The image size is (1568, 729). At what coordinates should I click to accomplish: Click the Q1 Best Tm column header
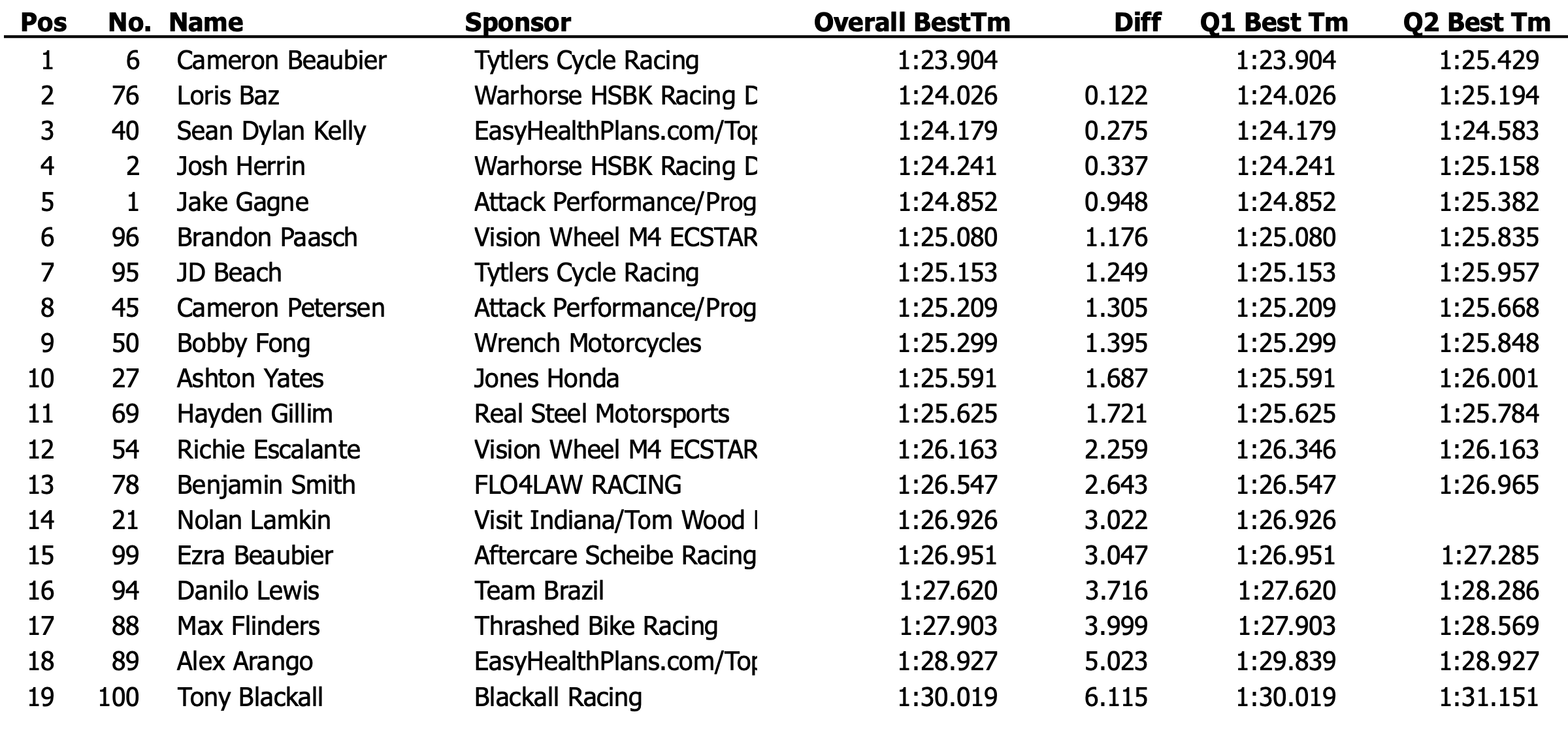pyautogui.click(x=1274, y=23)
